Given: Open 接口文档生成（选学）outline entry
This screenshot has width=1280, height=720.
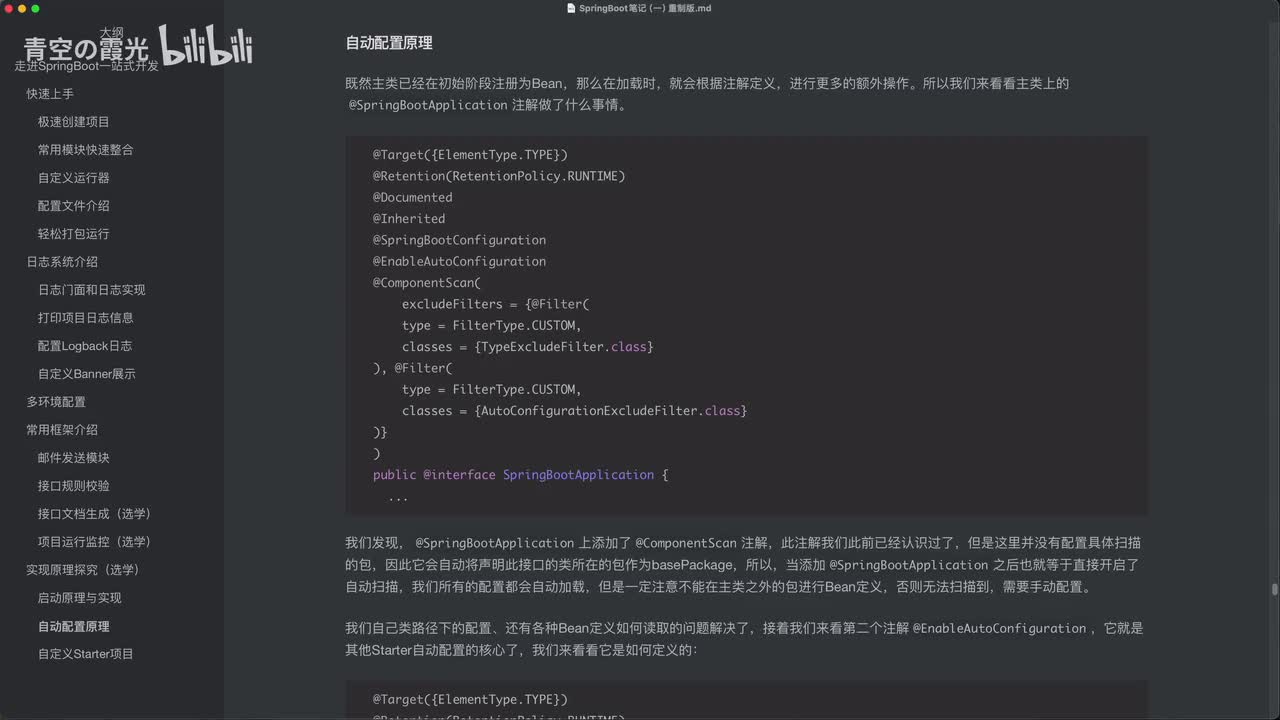Looking at the screenshot, I should point(95,514).
